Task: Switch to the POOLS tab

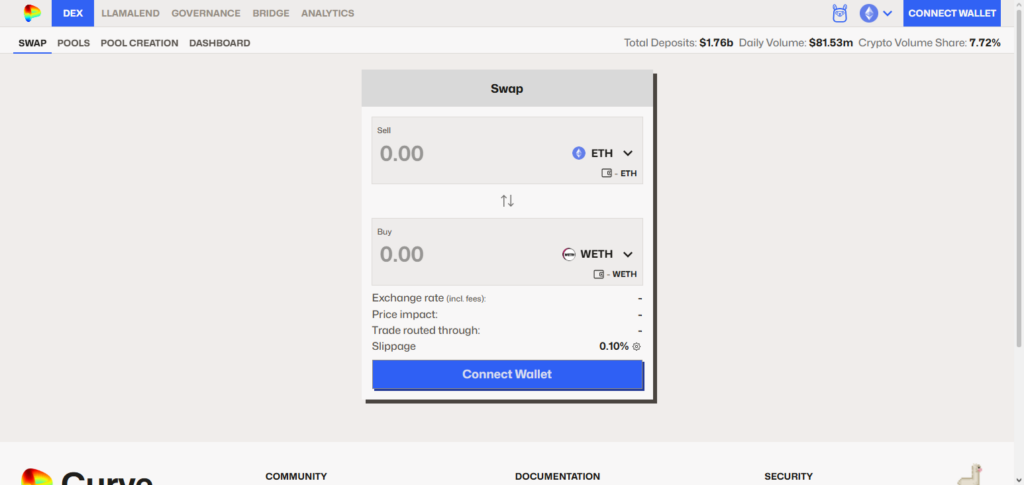Action: [x=74, y=43]
